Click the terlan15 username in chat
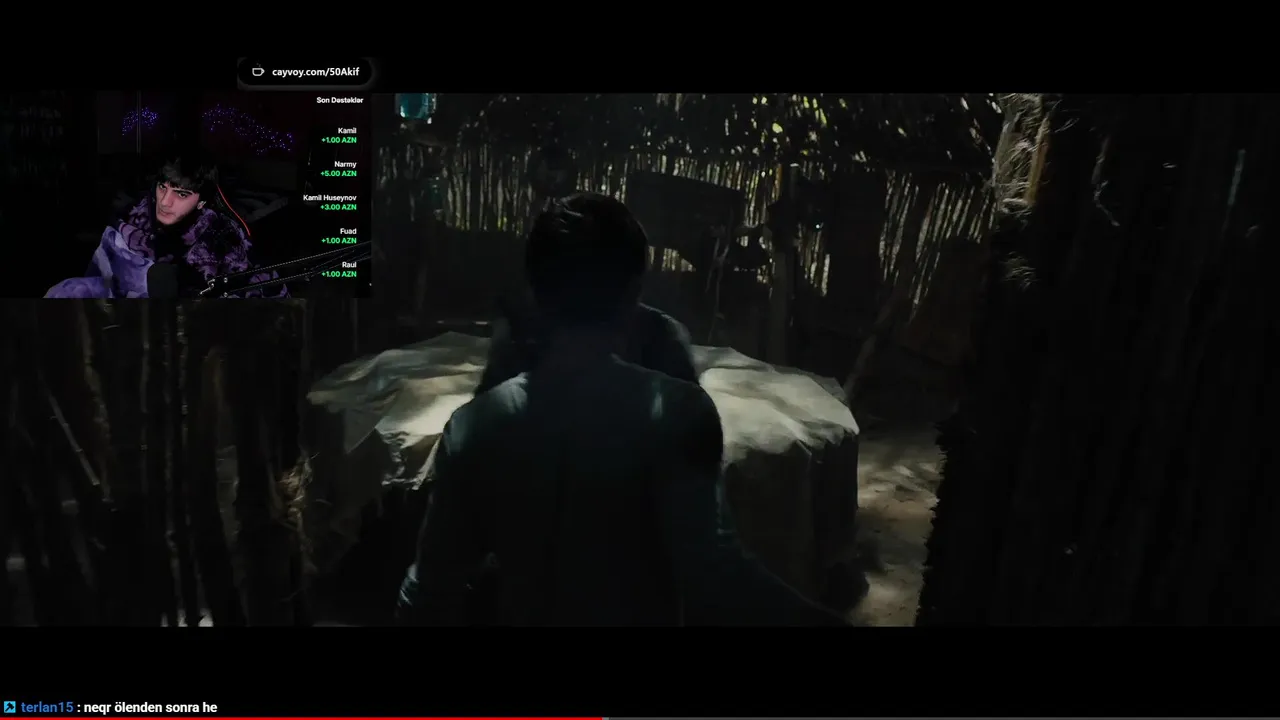The height and width of the screenshot is (720, 1280). (x=47, y=707)
